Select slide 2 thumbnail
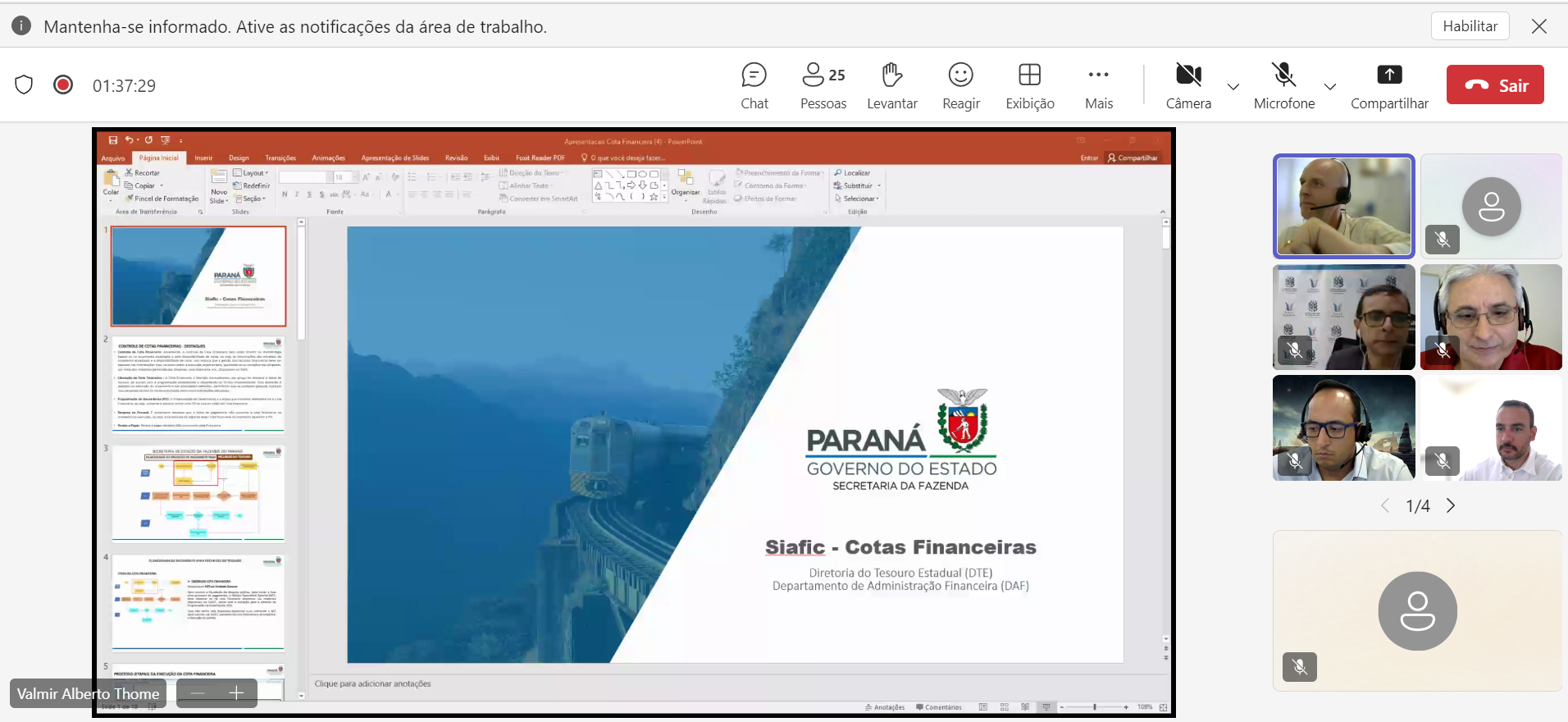The image size is (1568, 722). click(x=198, y=384)
